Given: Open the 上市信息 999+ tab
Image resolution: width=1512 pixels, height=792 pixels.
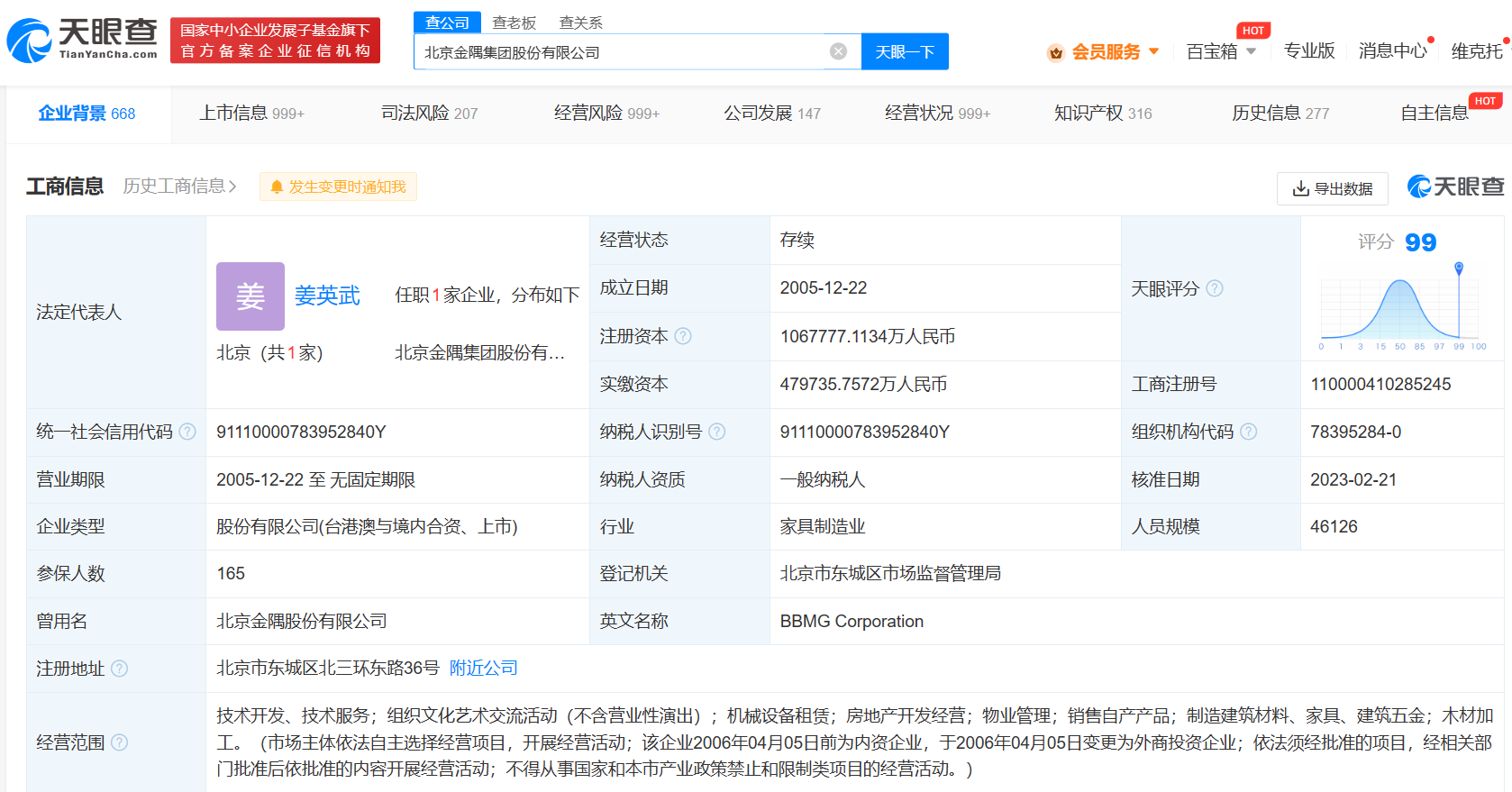Looking at the screenshot, I should point(251,114).
